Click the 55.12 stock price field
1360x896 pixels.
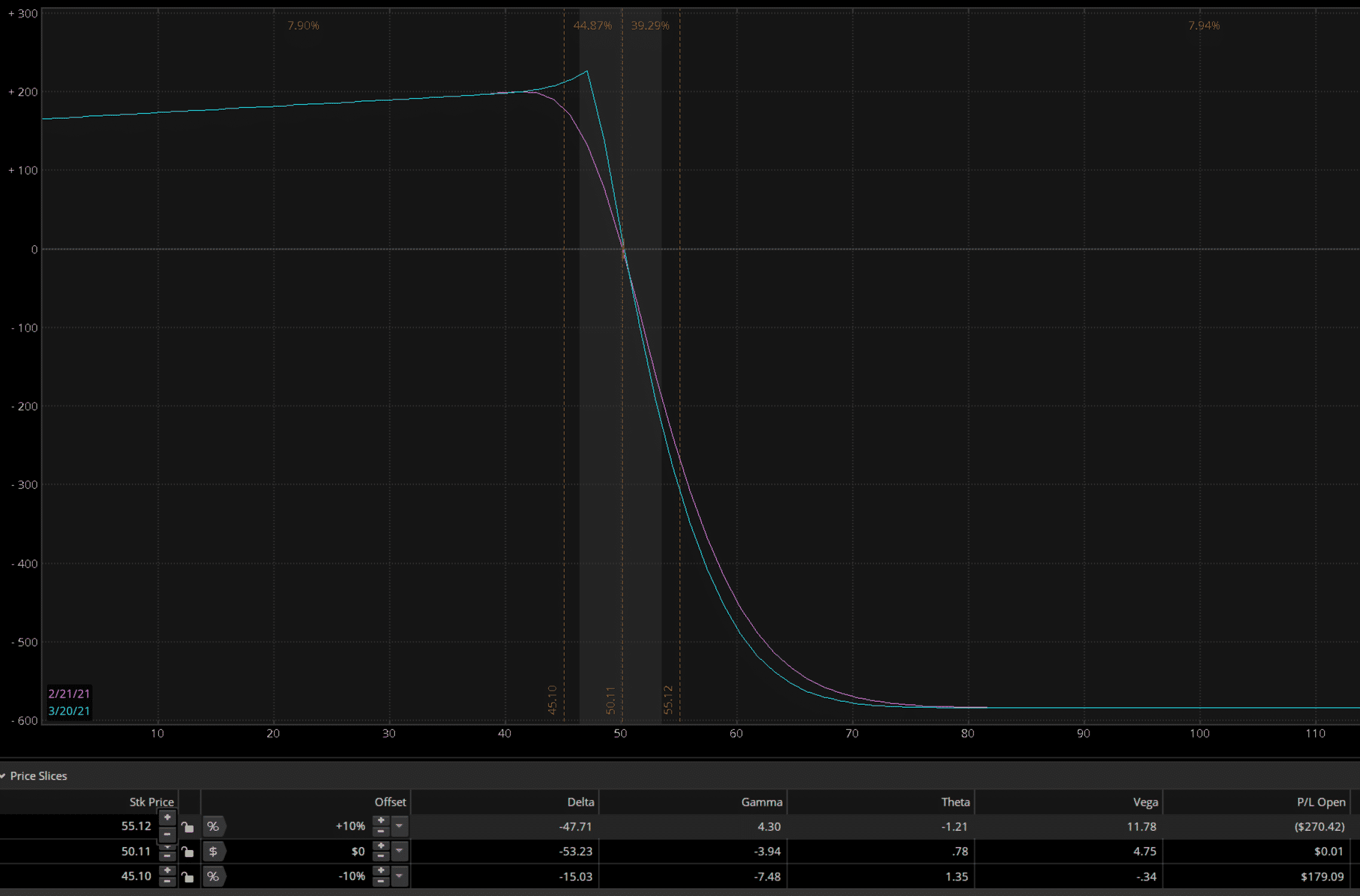click(x=136, y=826)
